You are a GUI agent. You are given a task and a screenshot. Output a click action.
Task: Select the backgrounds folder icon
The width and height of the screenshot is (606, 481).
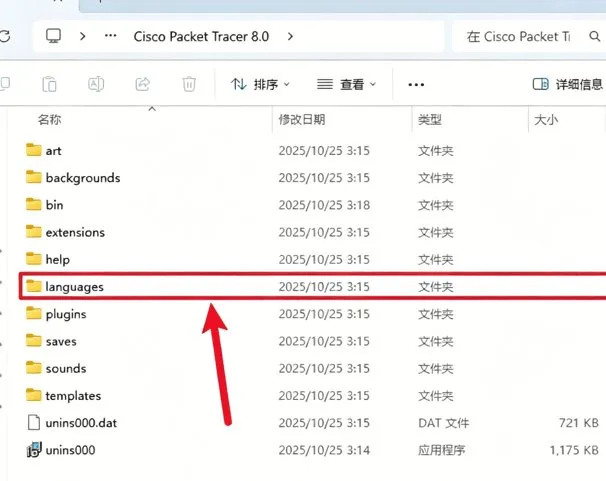(x=34, y=177)
